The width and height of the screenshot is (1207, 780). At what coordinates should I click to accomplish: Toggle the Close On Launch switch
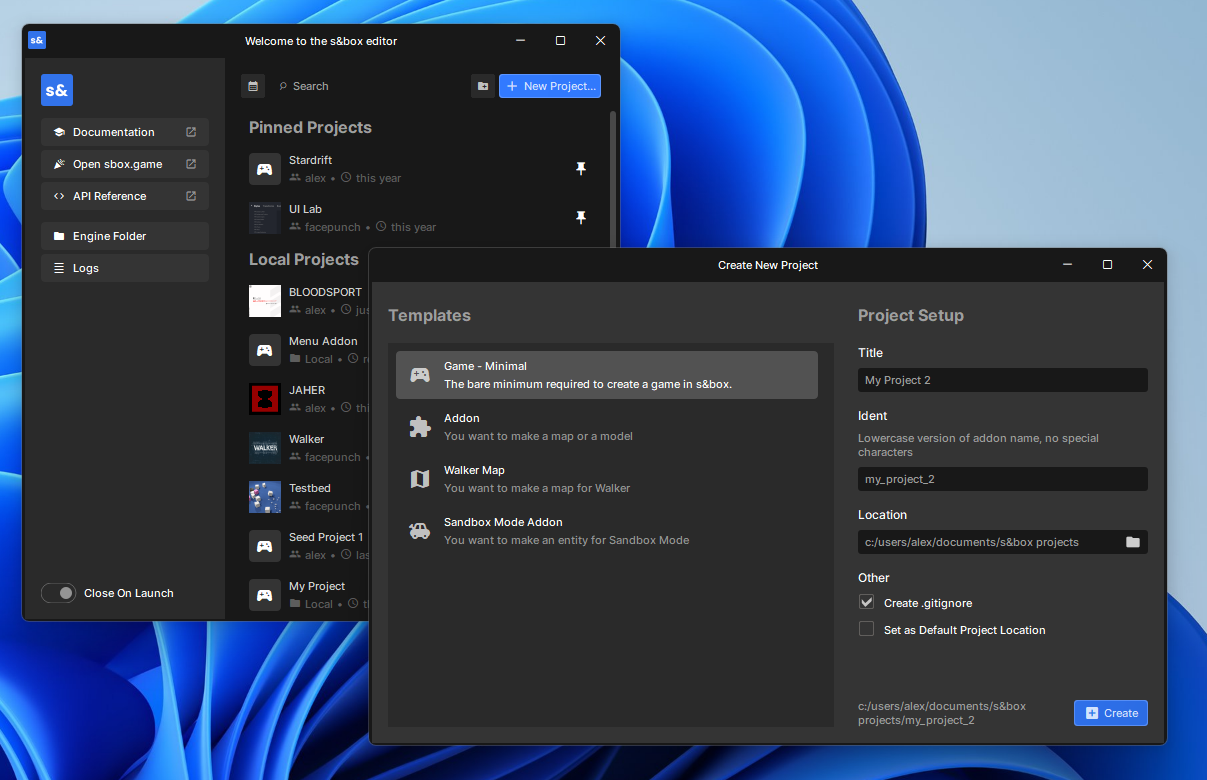59,593
